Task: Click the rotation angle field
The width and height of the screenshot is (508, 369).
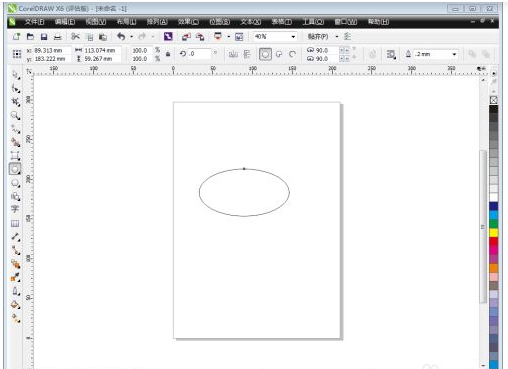Action: point(199,54)
